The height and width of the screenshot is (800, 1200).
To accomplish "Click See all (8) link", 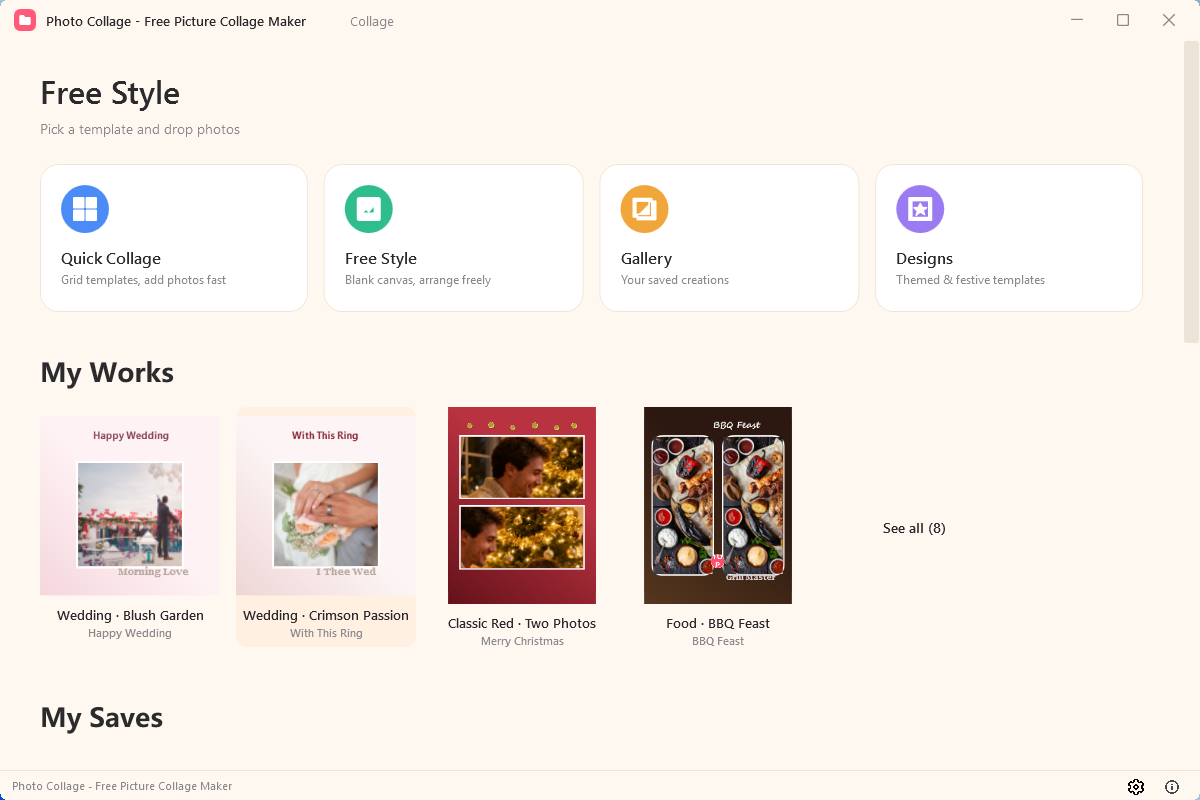I will (914, 528).
